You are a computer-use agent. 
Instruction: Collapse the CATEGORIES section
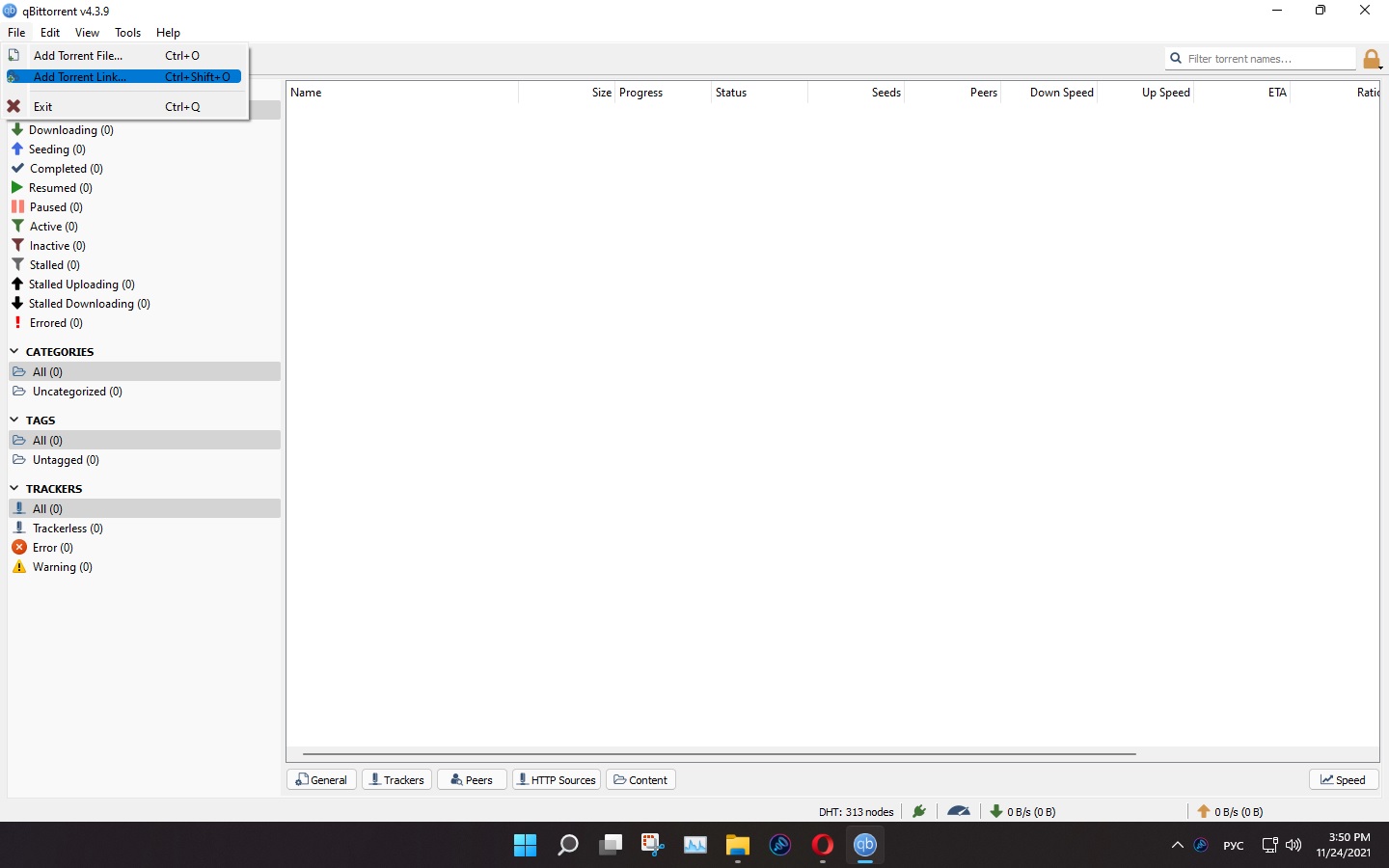(14, 351)
